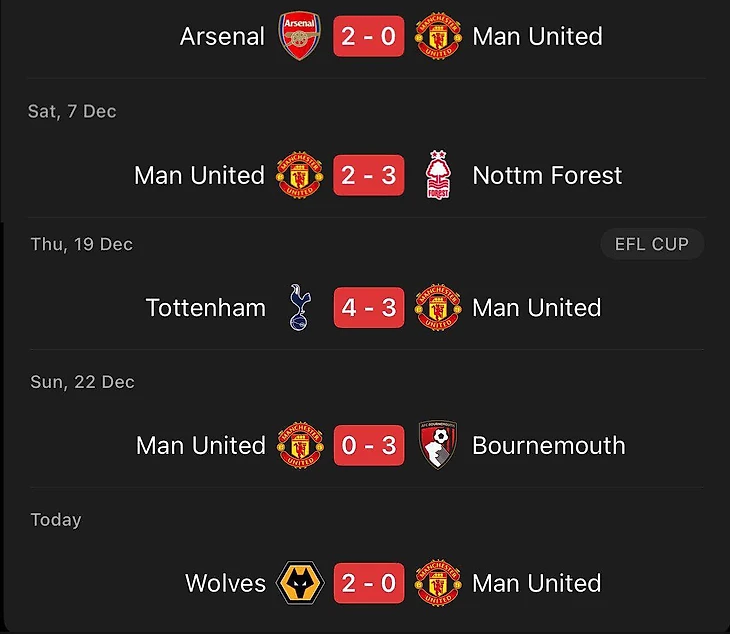Viewport: 730px width, 634px height.
Task: Click the Tottenham team name
Action: [206, 307]
